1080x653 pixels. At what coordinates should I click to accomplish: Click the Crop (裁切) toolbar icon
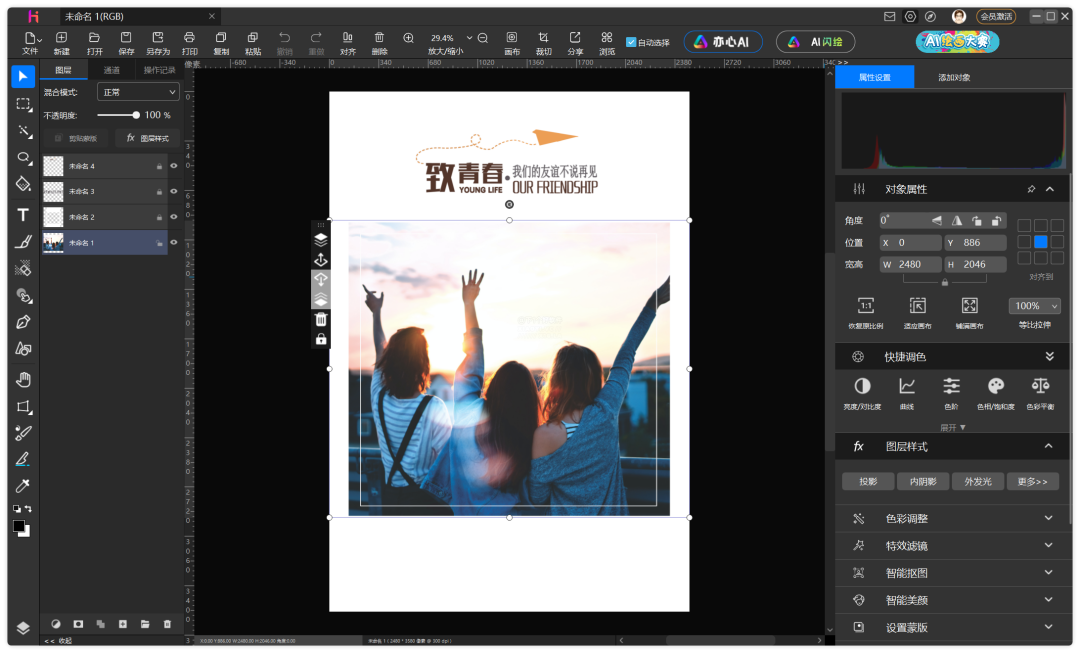point(543,42)
